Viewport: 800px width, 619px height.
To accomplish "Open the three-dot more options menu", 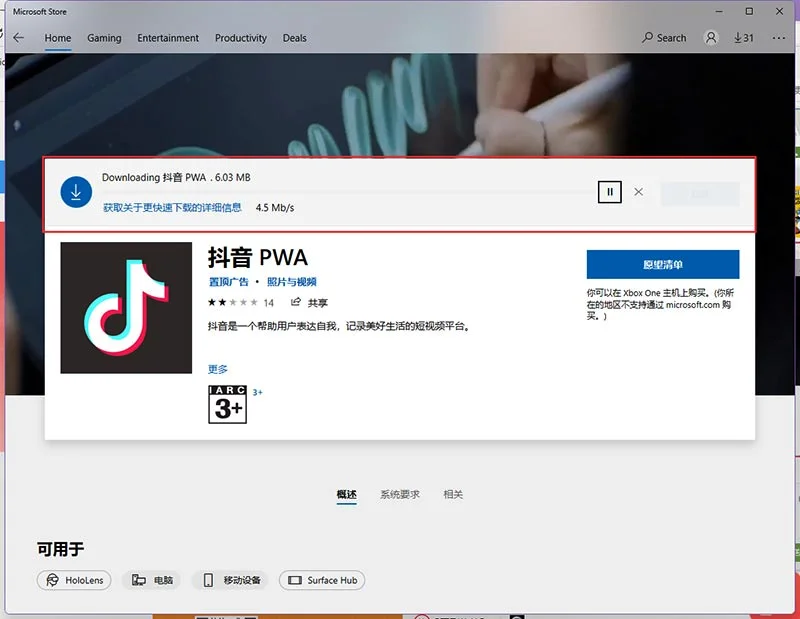I will [779, 38].
